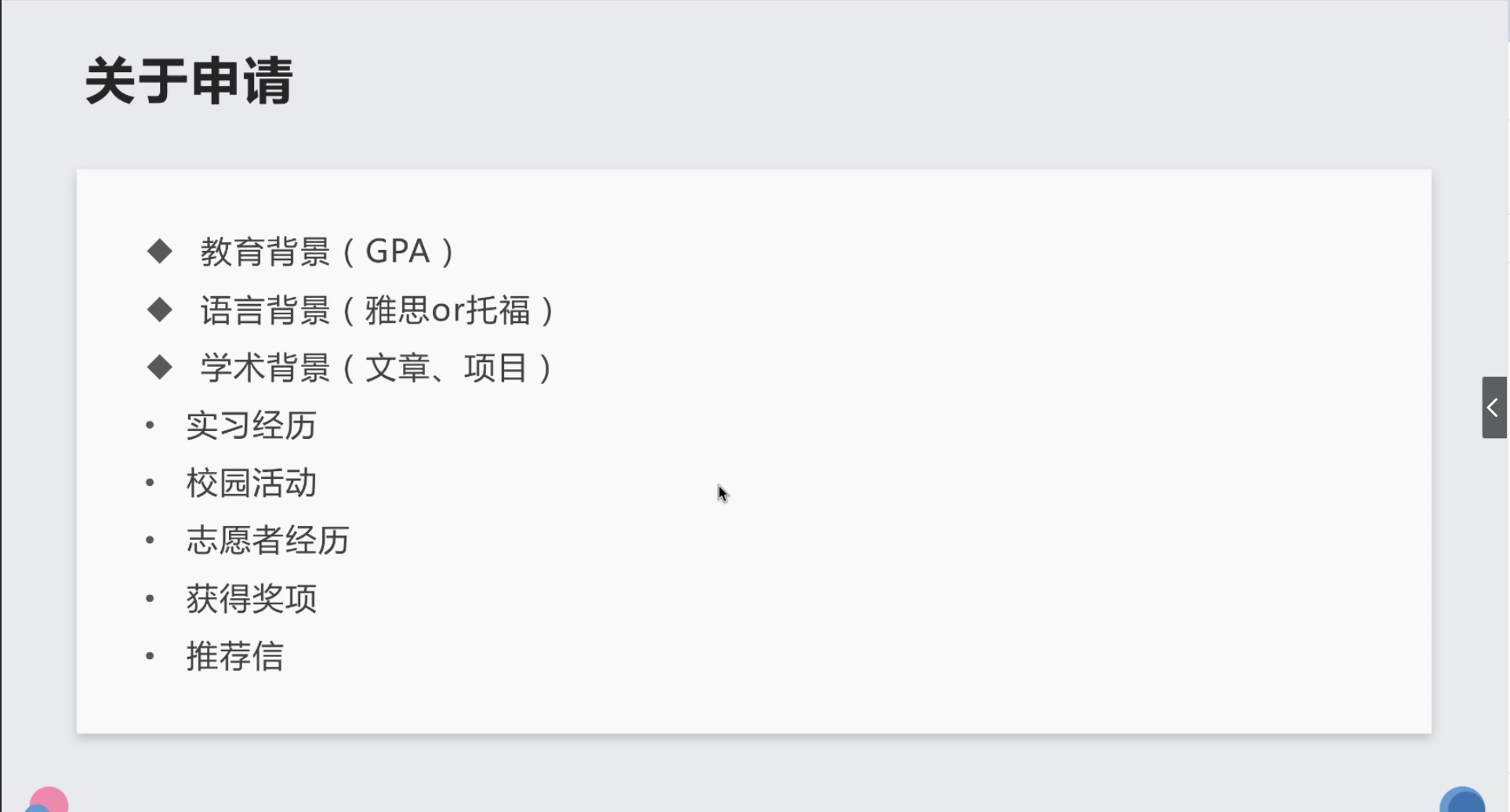Click the round bullet before 获得奖项
1510x812 pixels.
pyautogui.click(x=150, y=599)
